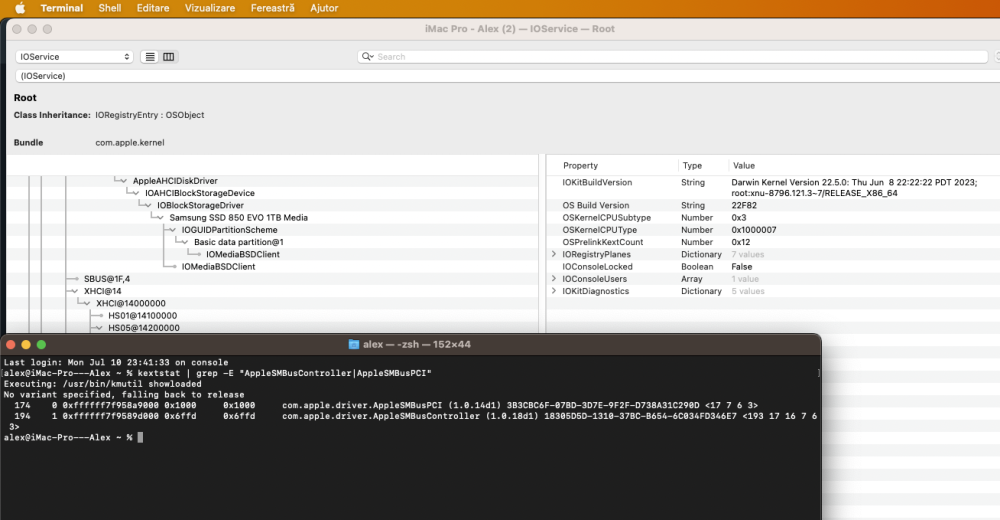Open the Editare menu
Viewport: 1000px width, 520px height.
pos(153,8)
